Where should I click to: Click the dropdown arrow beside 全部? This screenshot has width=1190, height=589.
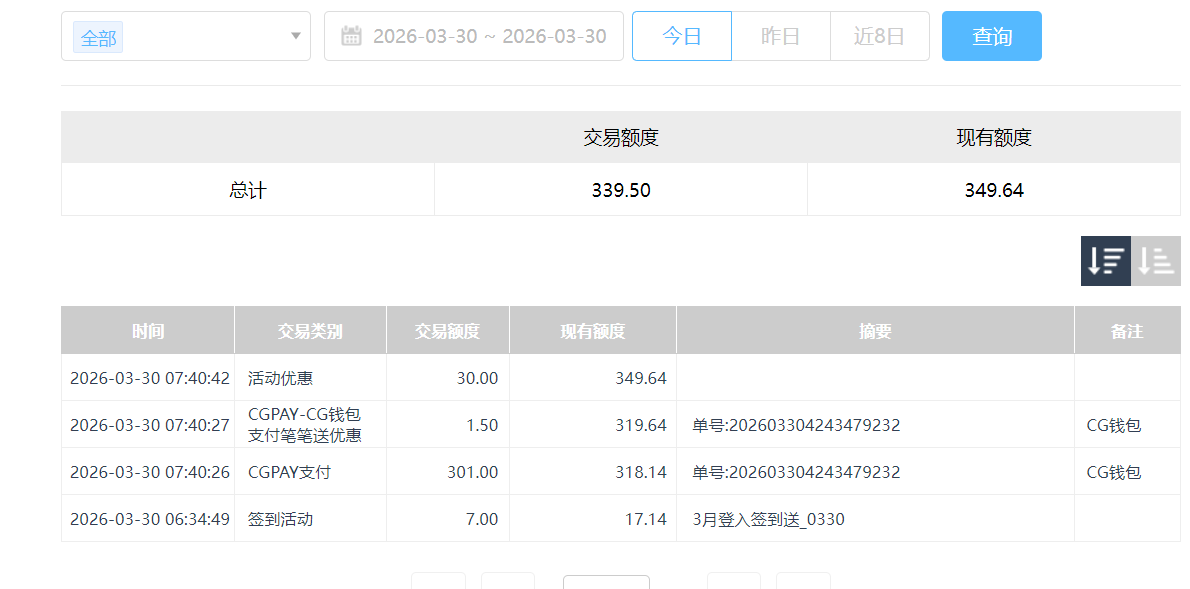coord(296,35)
